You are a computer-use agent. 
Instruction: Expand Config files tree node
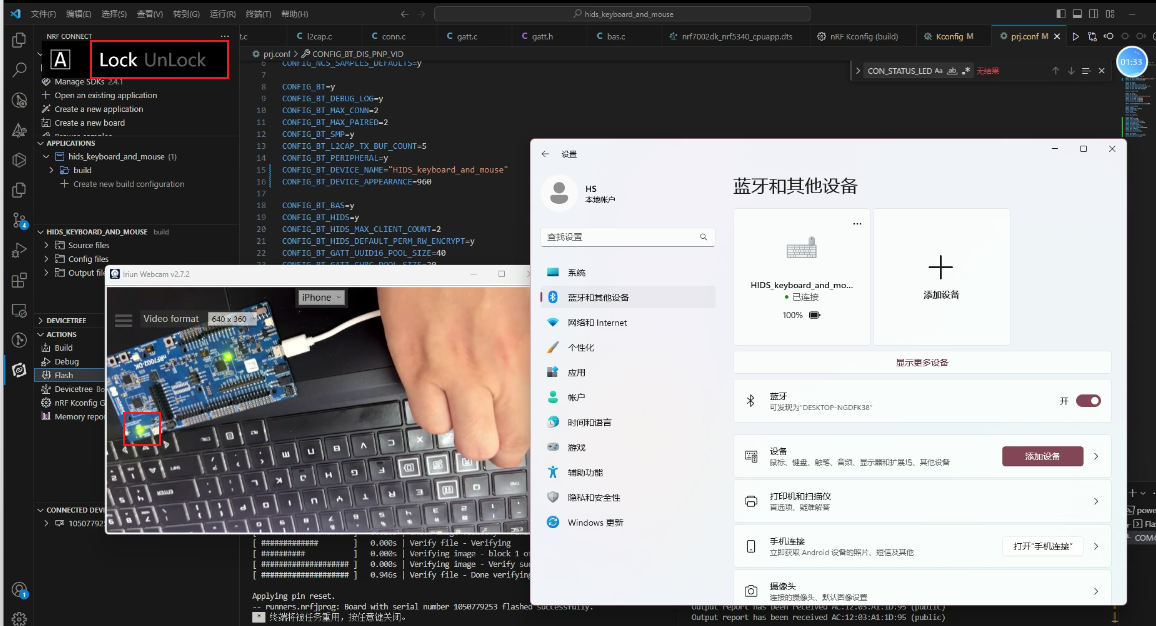(46, 259)
